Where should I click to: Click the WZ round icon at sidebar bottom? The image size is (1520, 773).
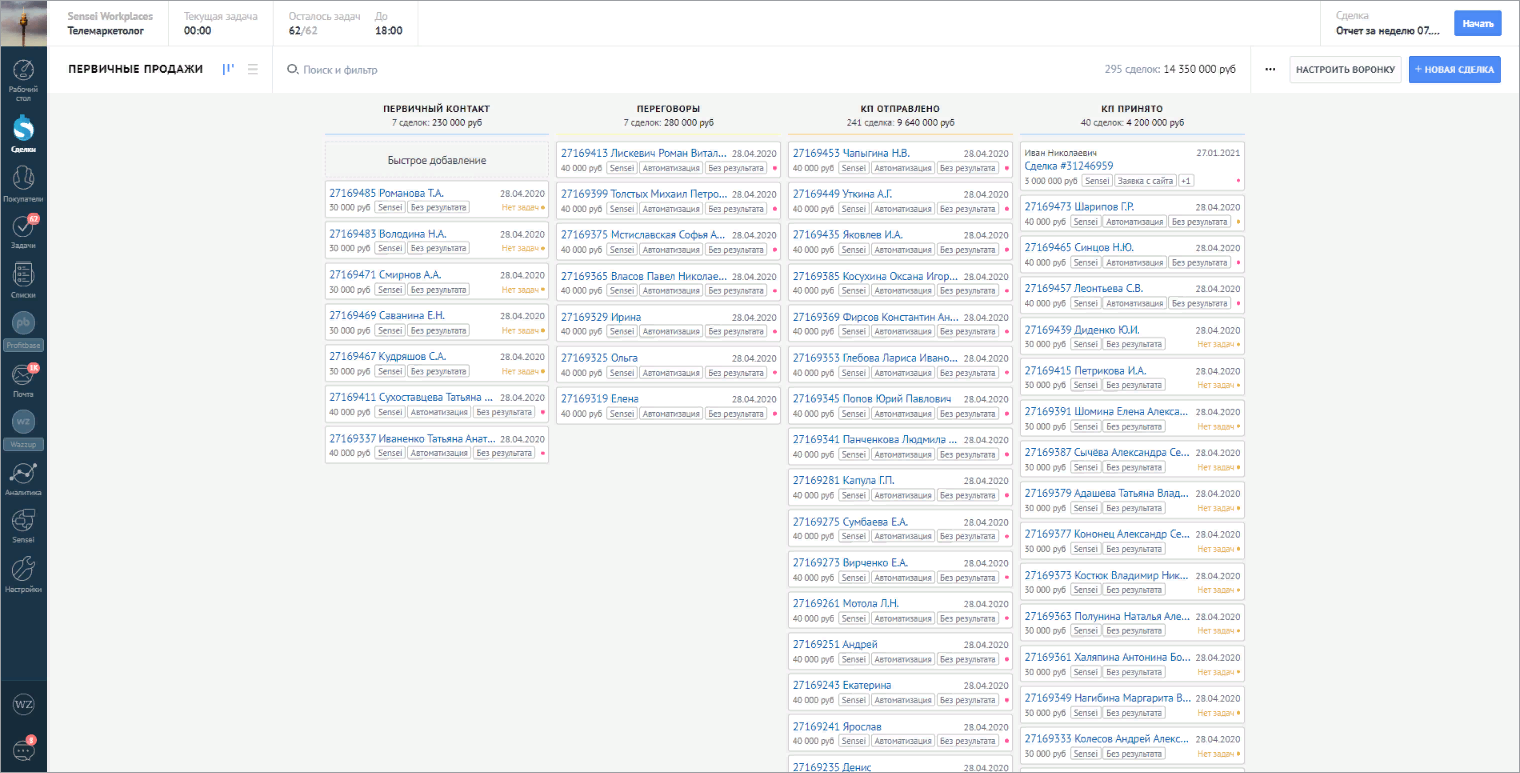pos(23,704)
